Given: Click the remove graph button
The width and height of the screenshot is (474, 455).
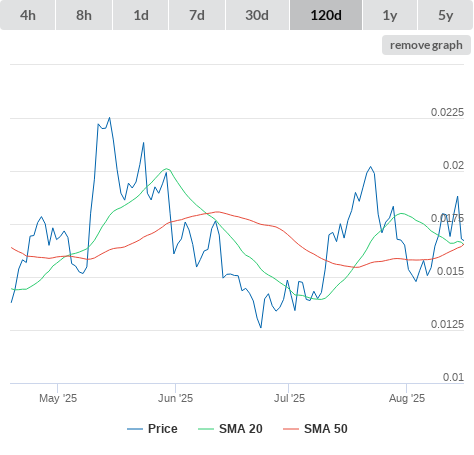Looking at the screenshot, I should click(x=426, y=45).
